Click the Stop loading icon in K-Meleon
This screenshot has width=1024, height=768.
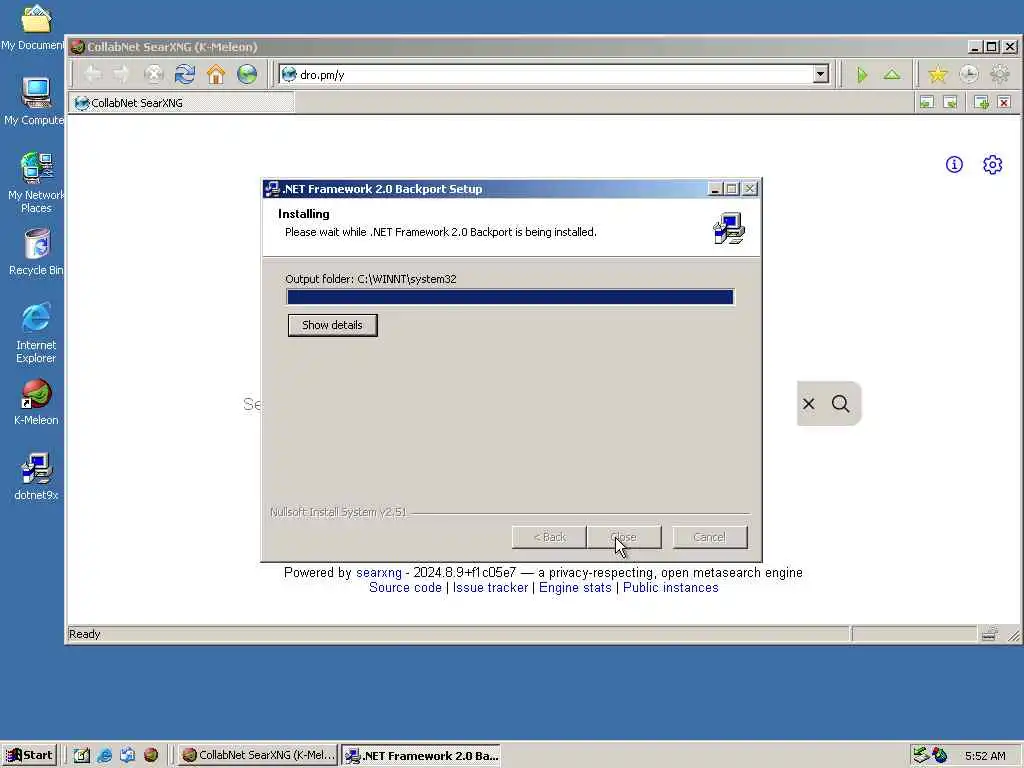click(153, 74)
